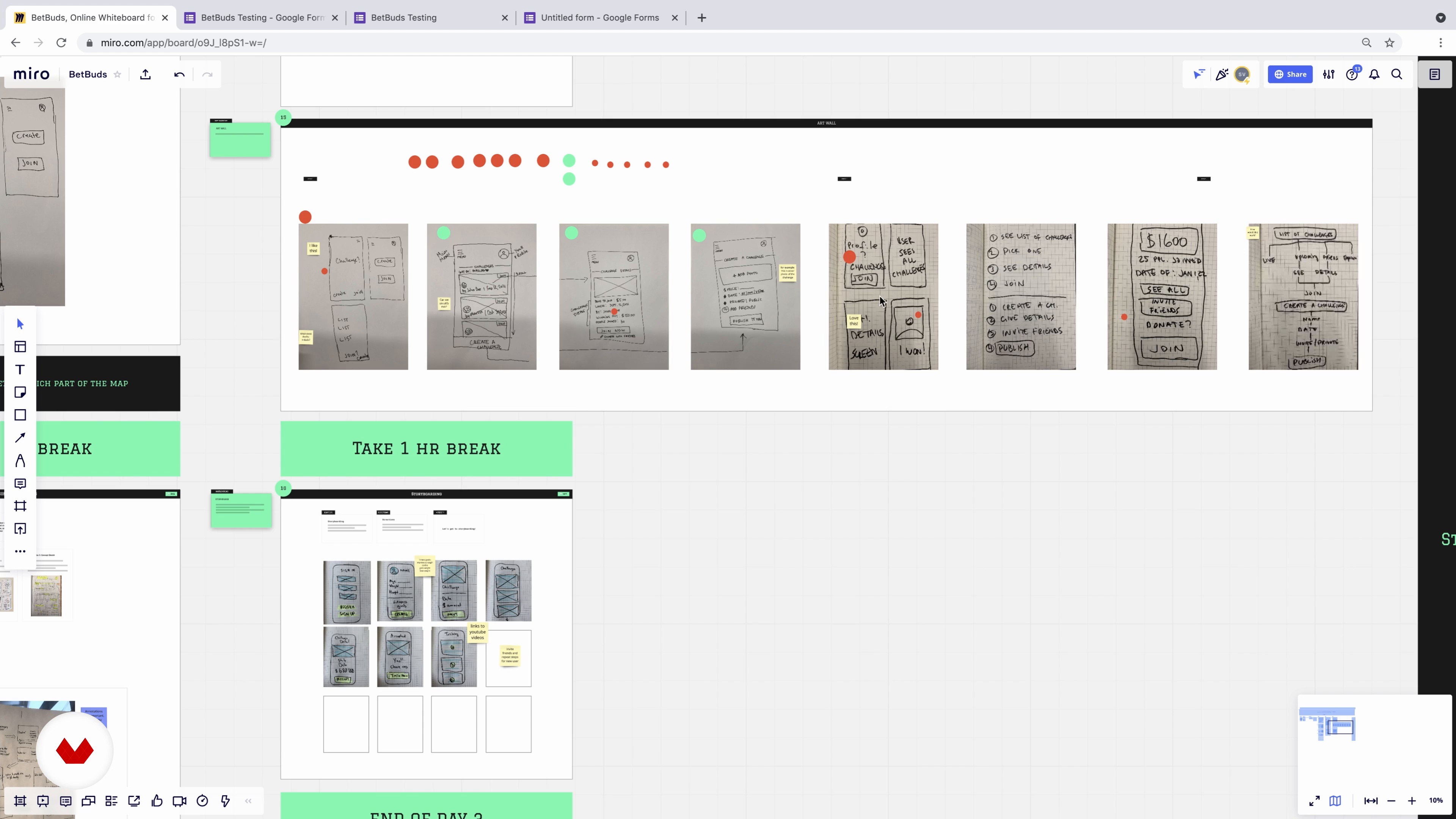Open the Upload tool
1456x819 pixels.
(x=20, y=529)
